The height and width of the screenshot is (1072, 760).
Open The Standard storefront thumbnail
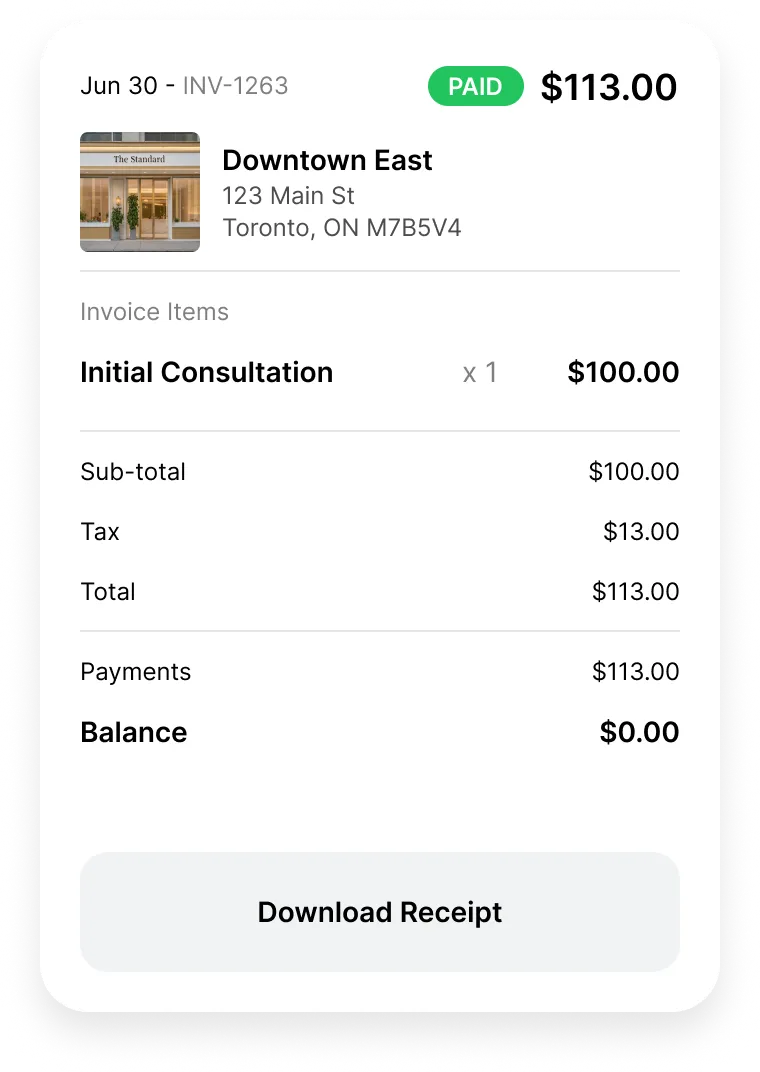point(140,192)
